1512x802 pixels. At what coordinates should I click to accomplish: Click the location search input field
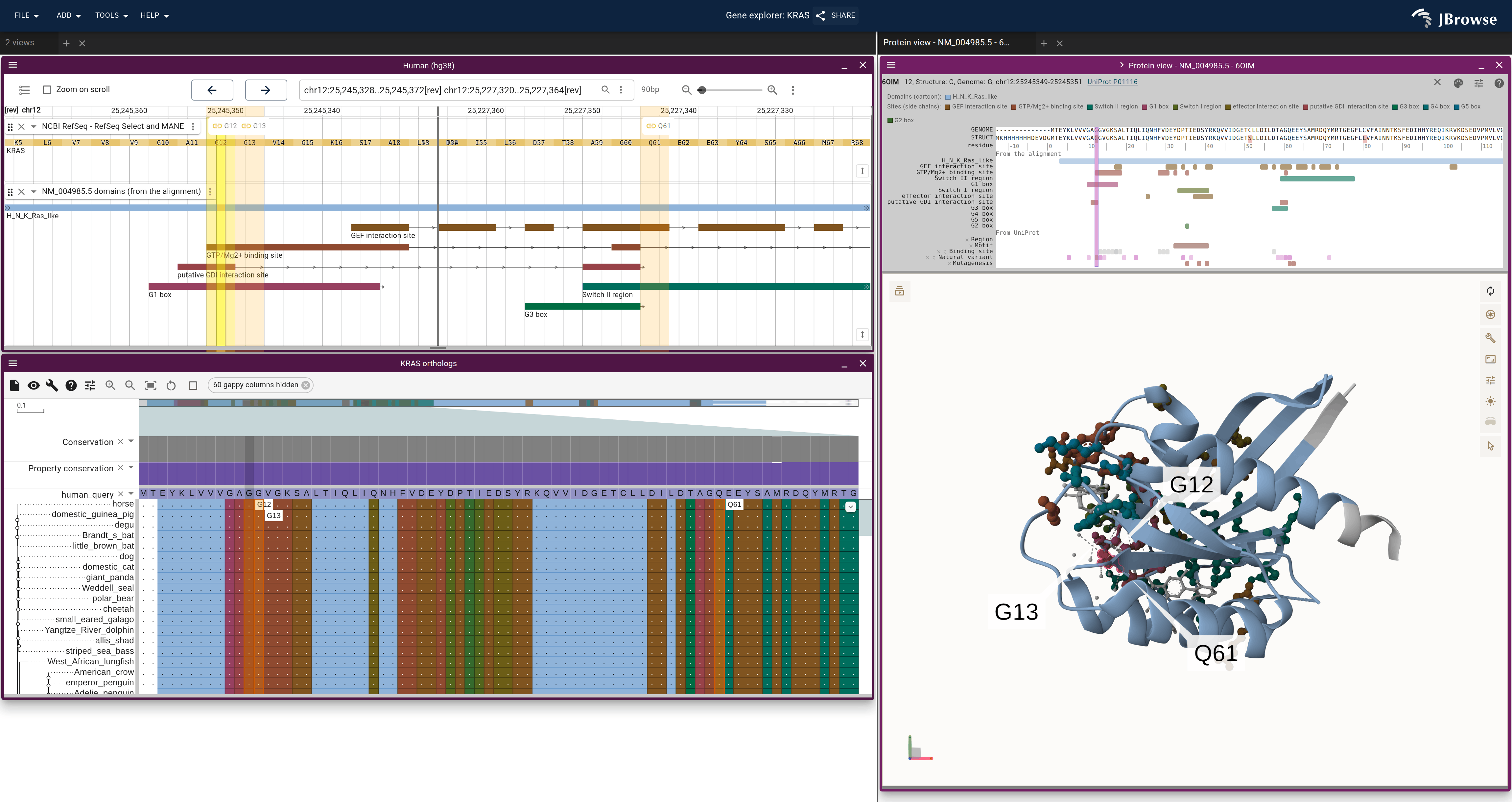coord(450,90)
